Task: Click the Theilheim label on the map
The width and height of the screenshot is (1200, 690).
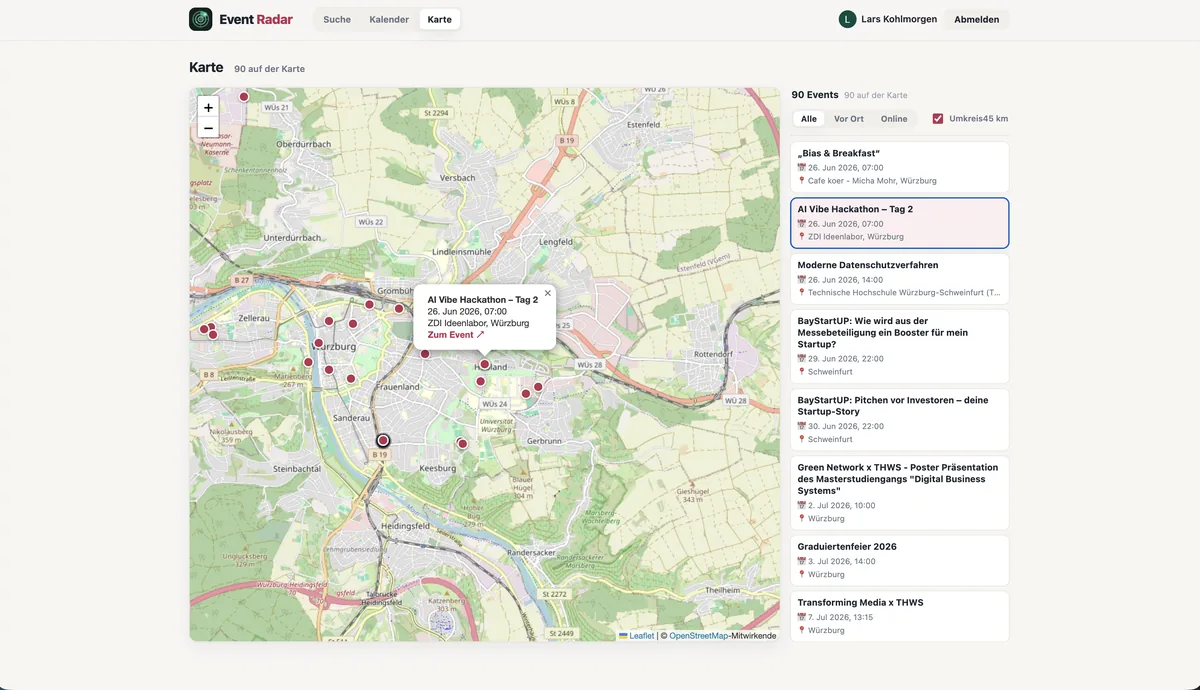Action: [x=722, y=590]
